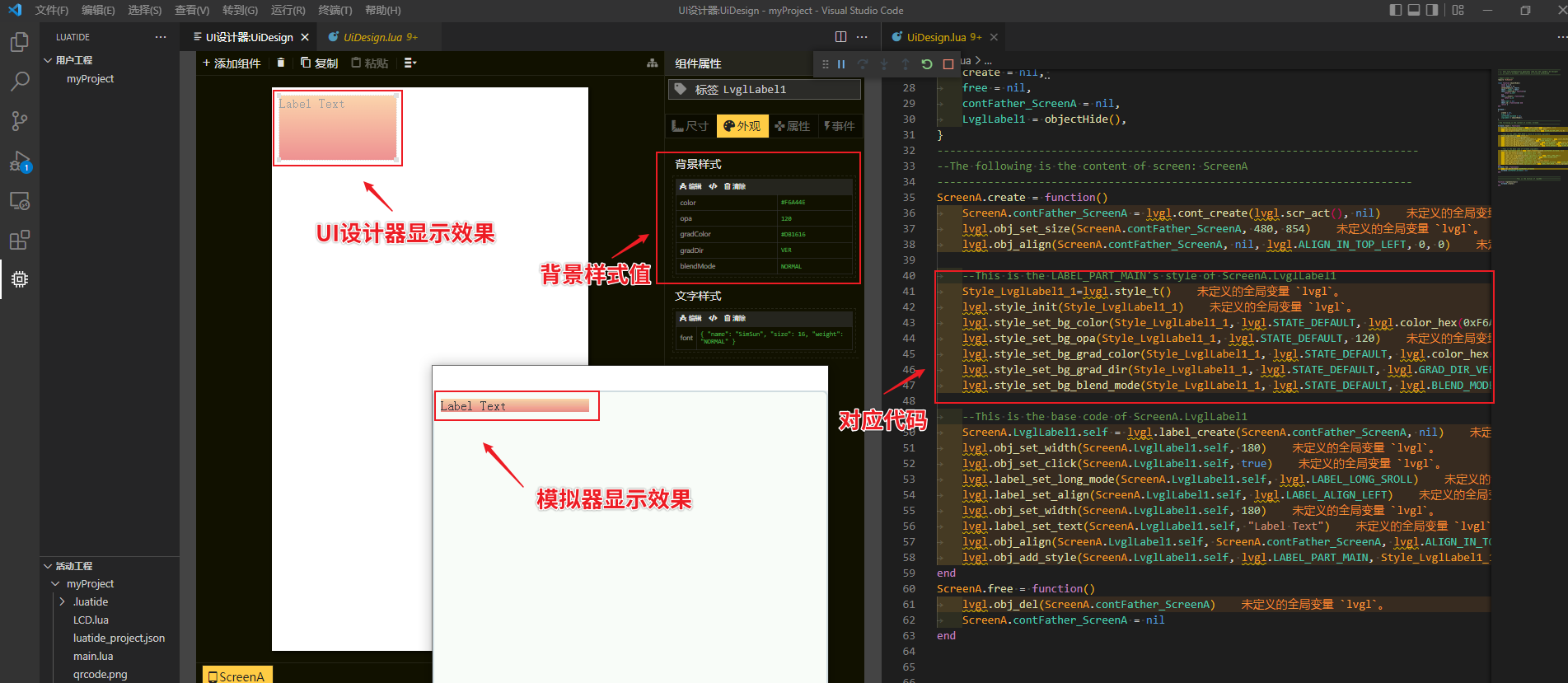Collapse the 活动工程 section

click(x=48, y=566)
